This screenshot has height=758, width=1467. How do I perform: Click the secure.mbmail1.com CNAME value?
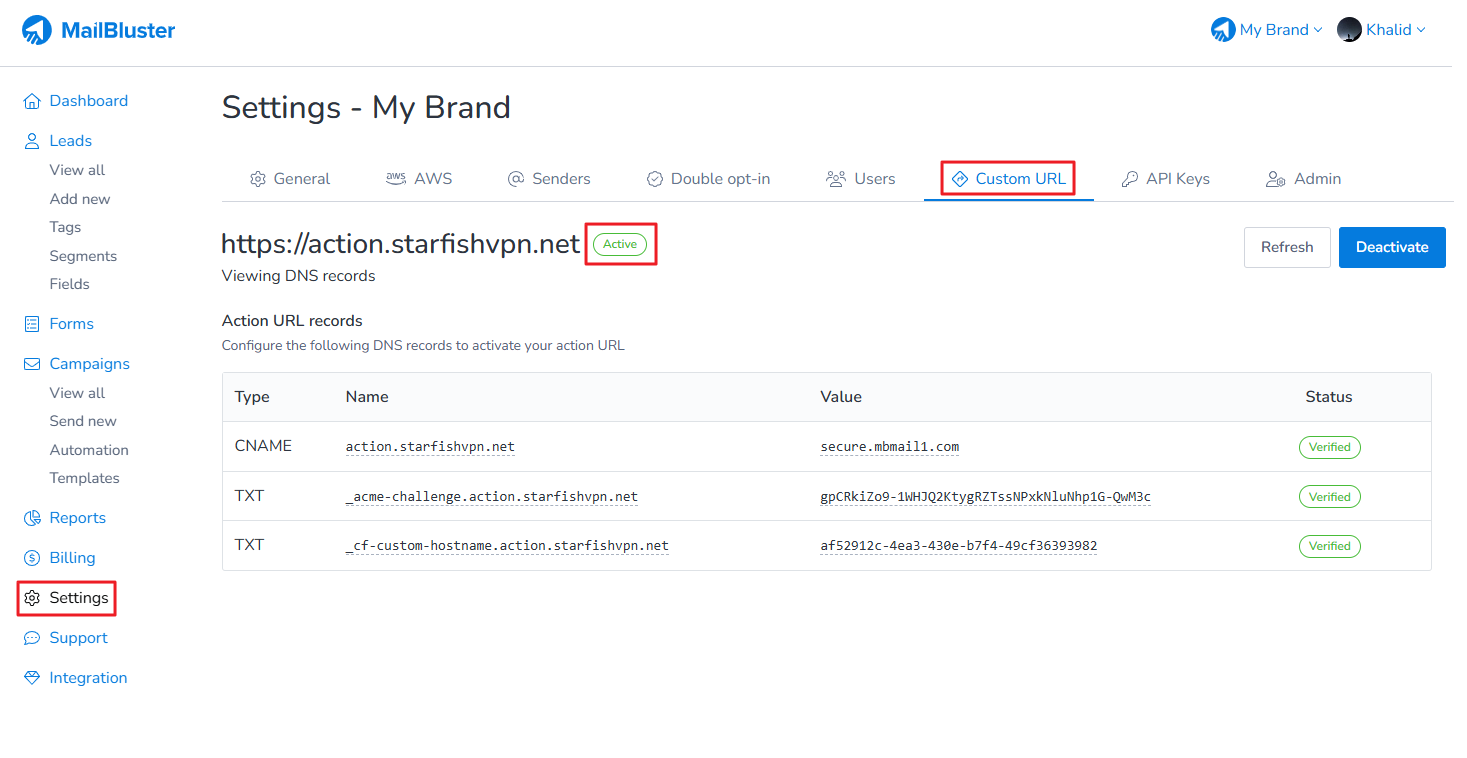coord(889,447)
